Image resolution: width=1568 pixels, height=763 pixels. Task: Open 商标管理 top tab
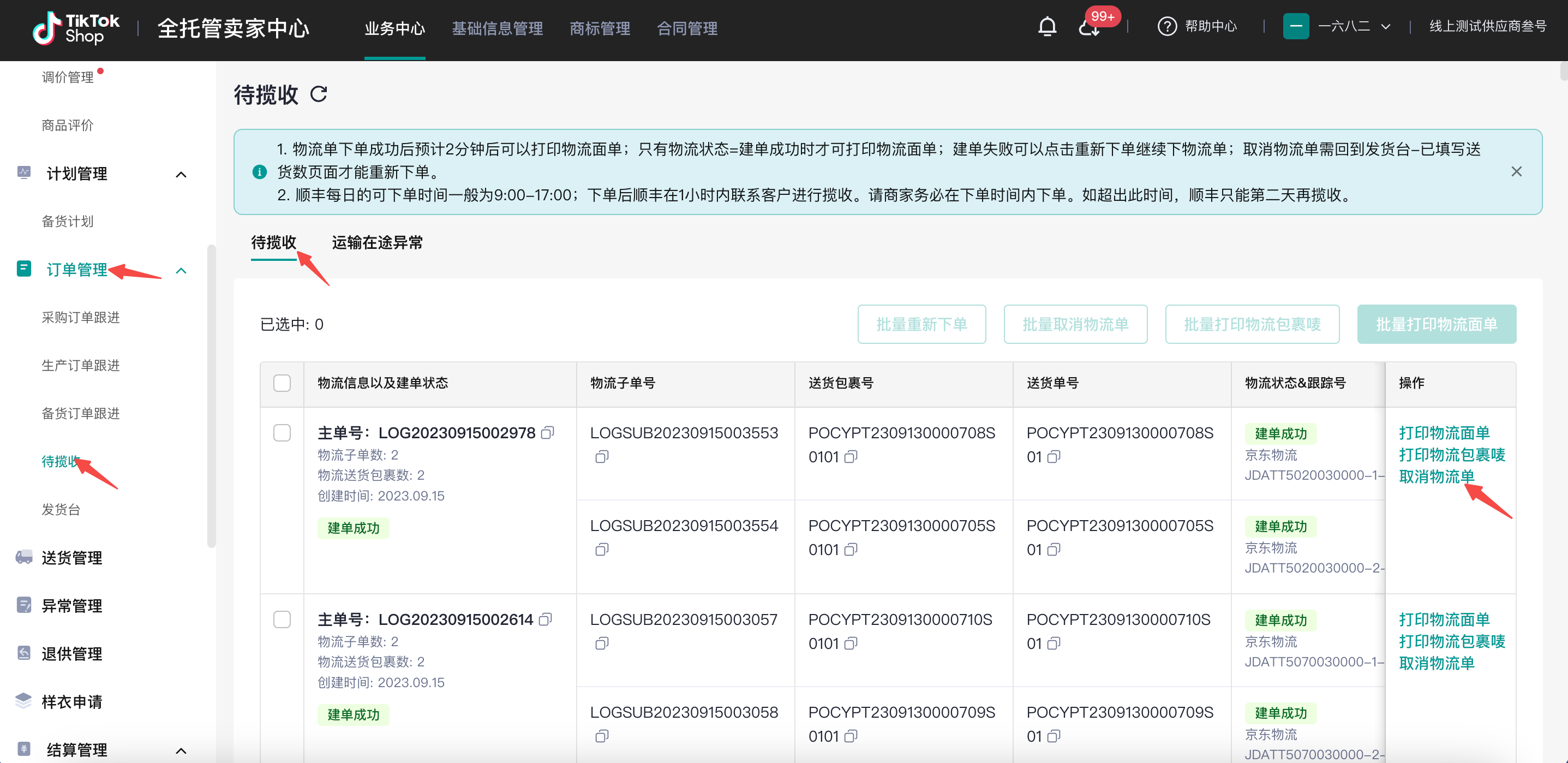click(600, 28)
